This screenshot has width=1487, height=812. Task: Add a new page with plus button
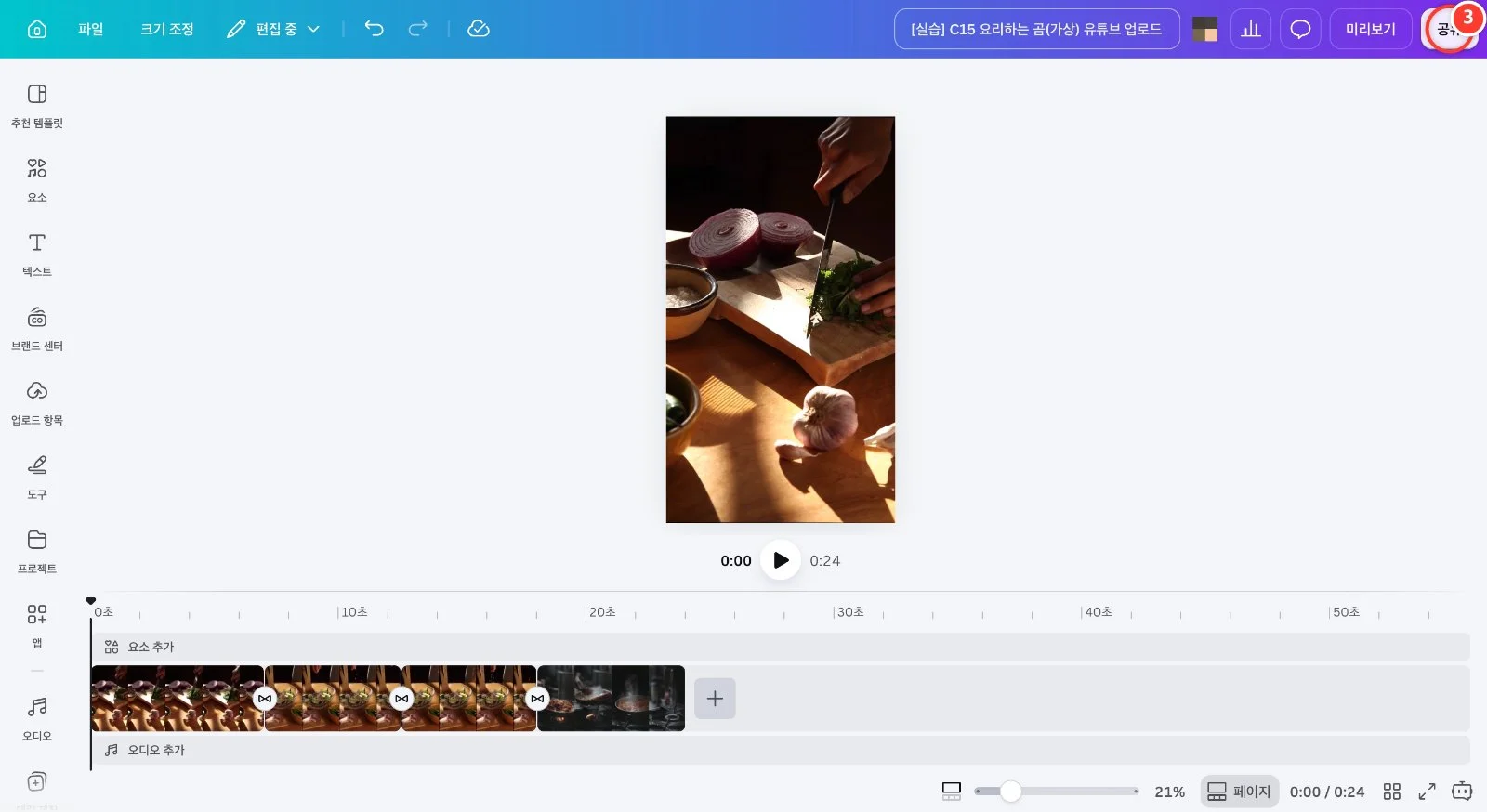[715, 699]
